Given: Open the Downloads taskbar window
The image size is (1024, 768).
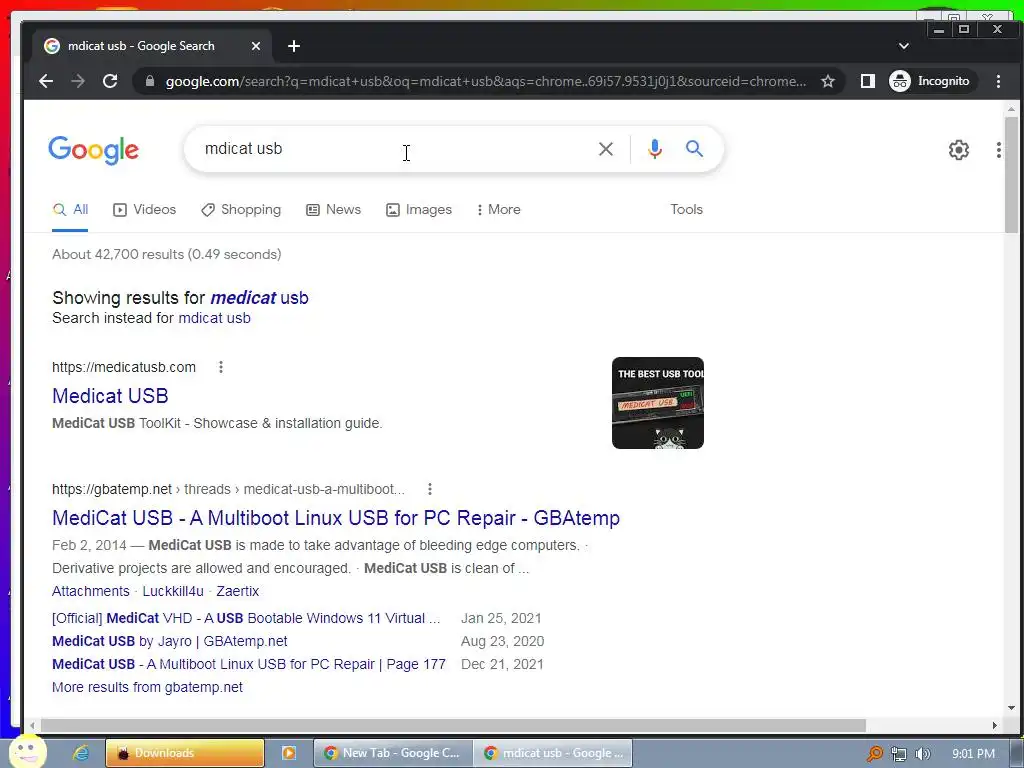Looking at the screenshot, I should click(185, 753).
